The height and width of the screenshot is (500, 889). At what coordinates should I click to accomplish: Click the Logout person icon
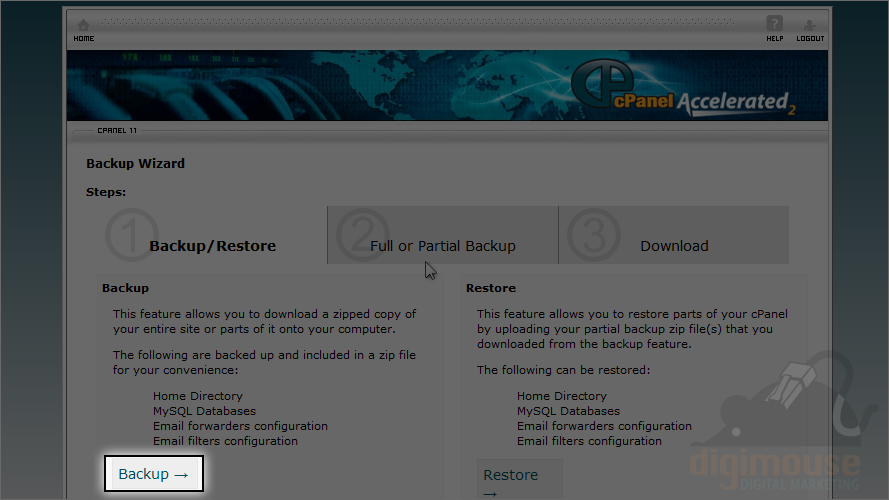click(x=810, y=25)
